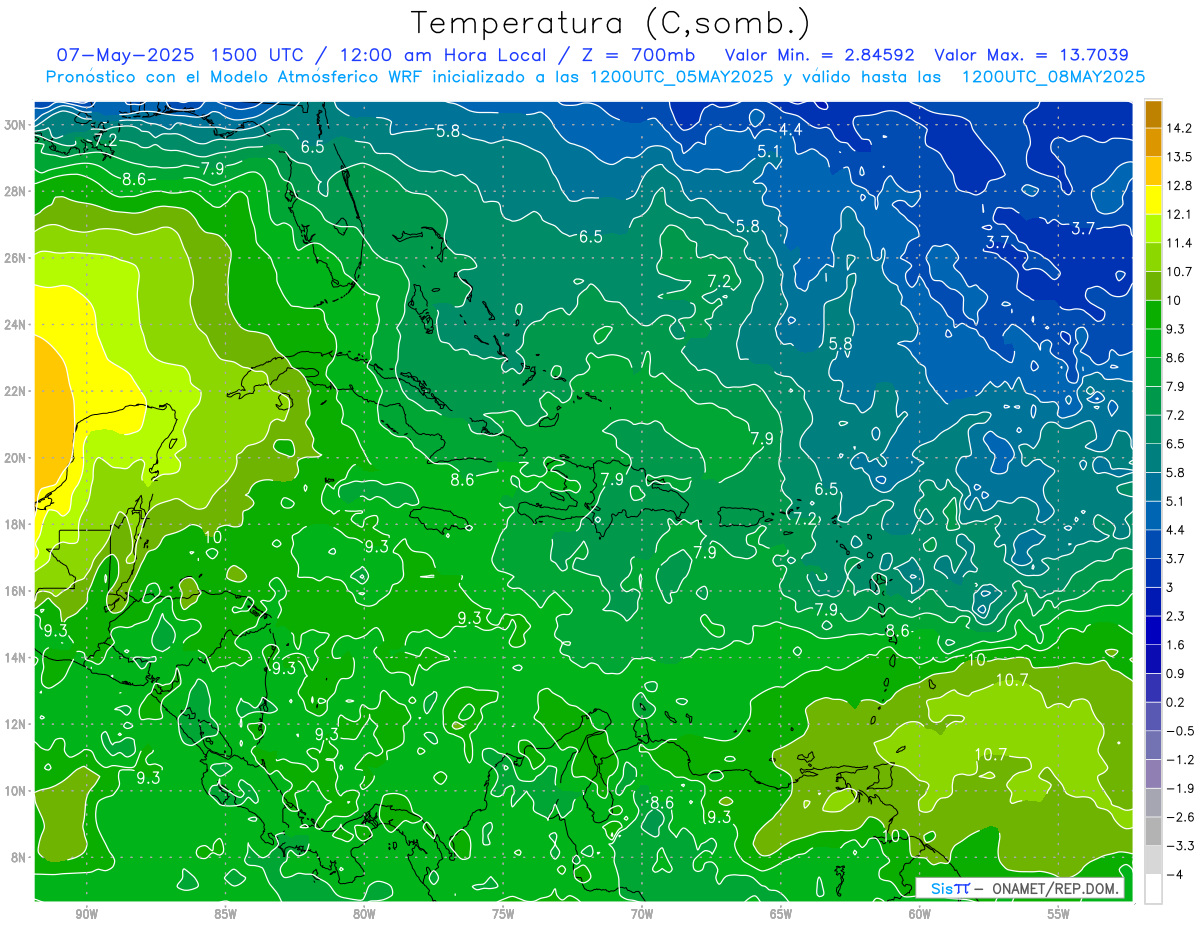
Task: Click the -3.3 colorbar label
Action: tap(1180, 846)
